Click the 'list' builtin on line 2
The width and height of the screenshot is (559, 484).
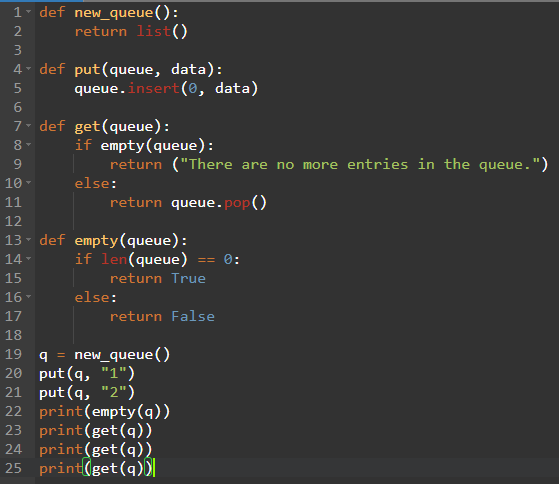154,31
